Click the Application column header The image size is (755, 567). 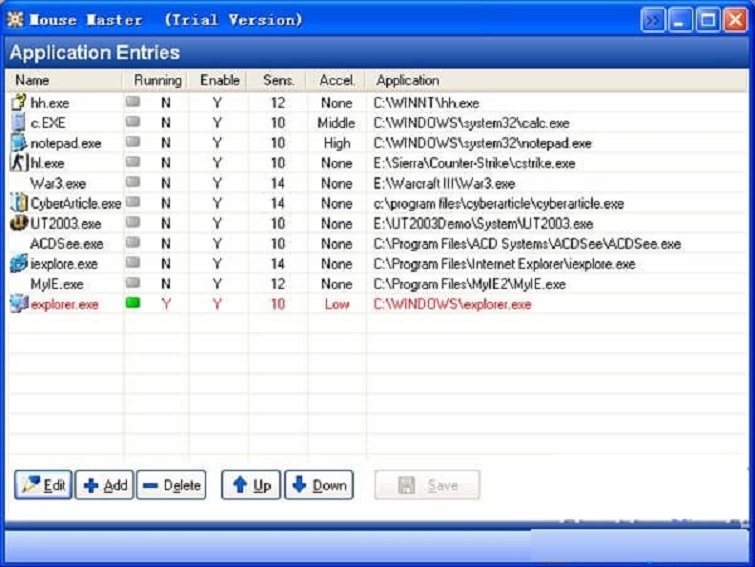407,80
